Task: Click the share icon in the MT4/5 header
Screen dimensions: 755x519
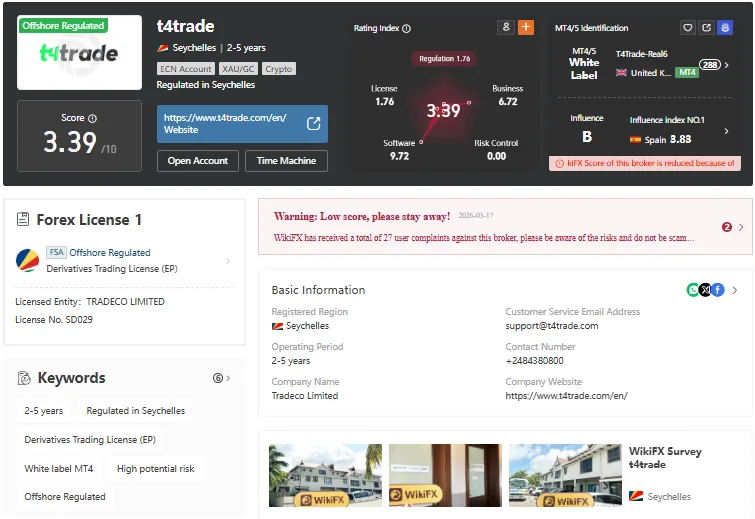Action: click(706, 27)
